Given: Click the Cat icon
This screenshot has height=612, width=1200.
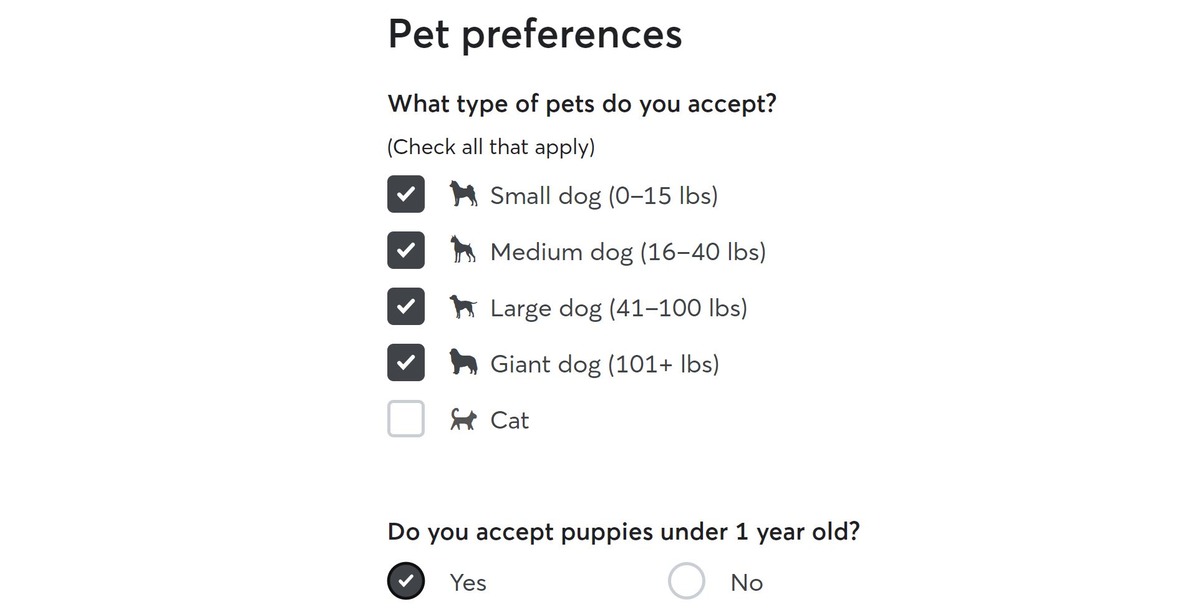Looking at the screenshot, I should click(463, 419).
